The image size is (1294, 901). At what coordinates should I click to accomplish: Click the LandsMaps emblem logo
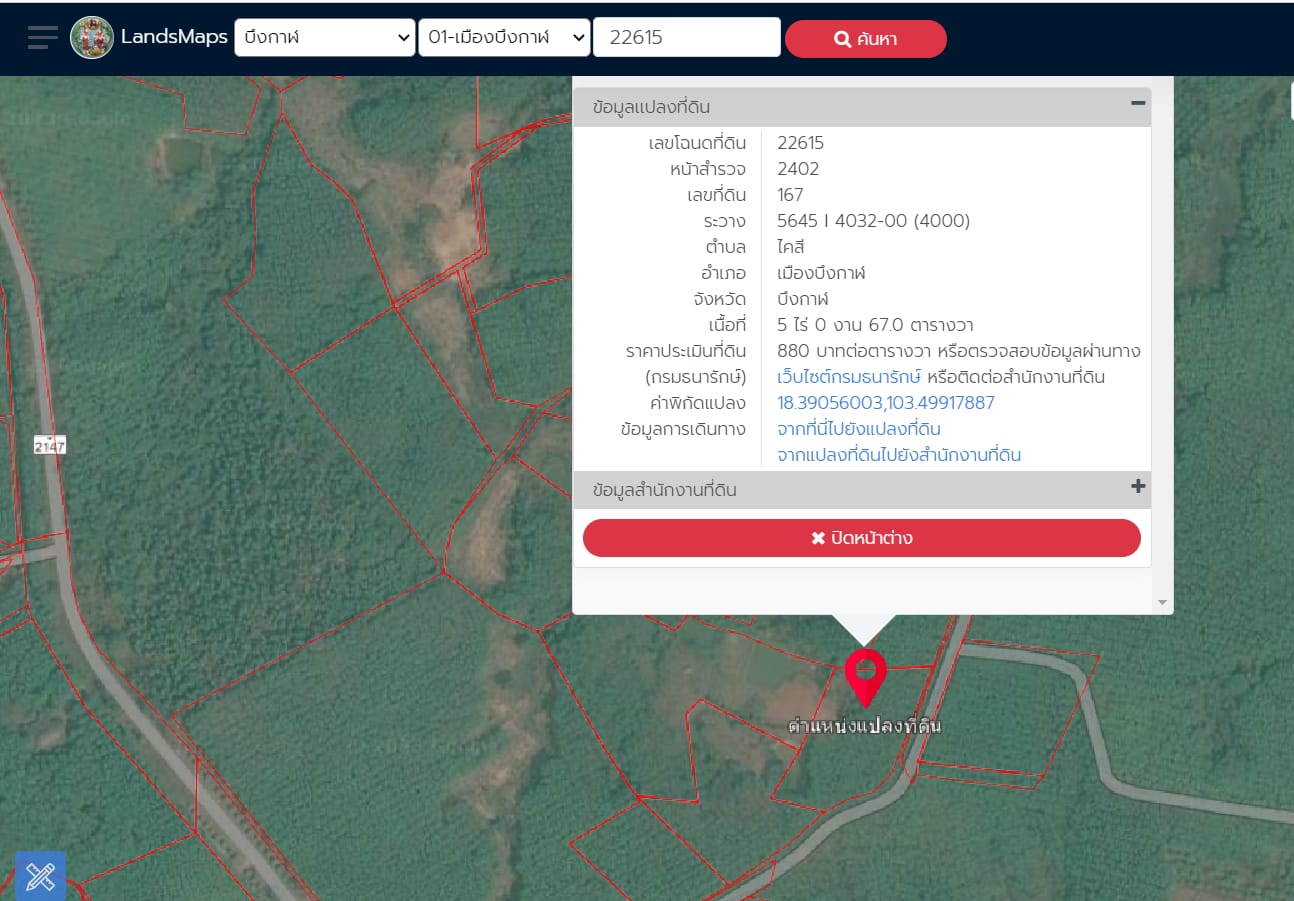(x=92, y=37)
